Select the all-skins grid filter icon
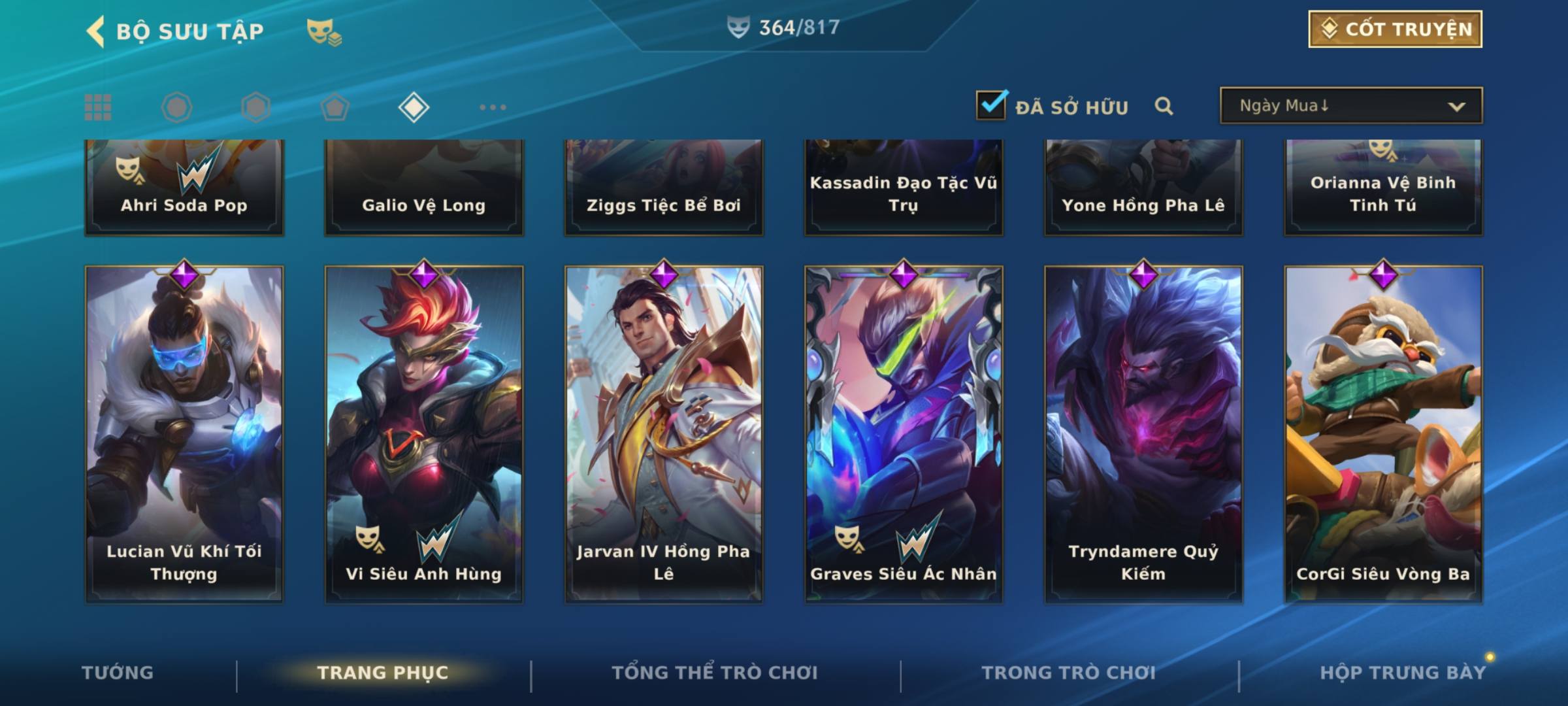This screenshot has width=1568, height=706. 98,107
